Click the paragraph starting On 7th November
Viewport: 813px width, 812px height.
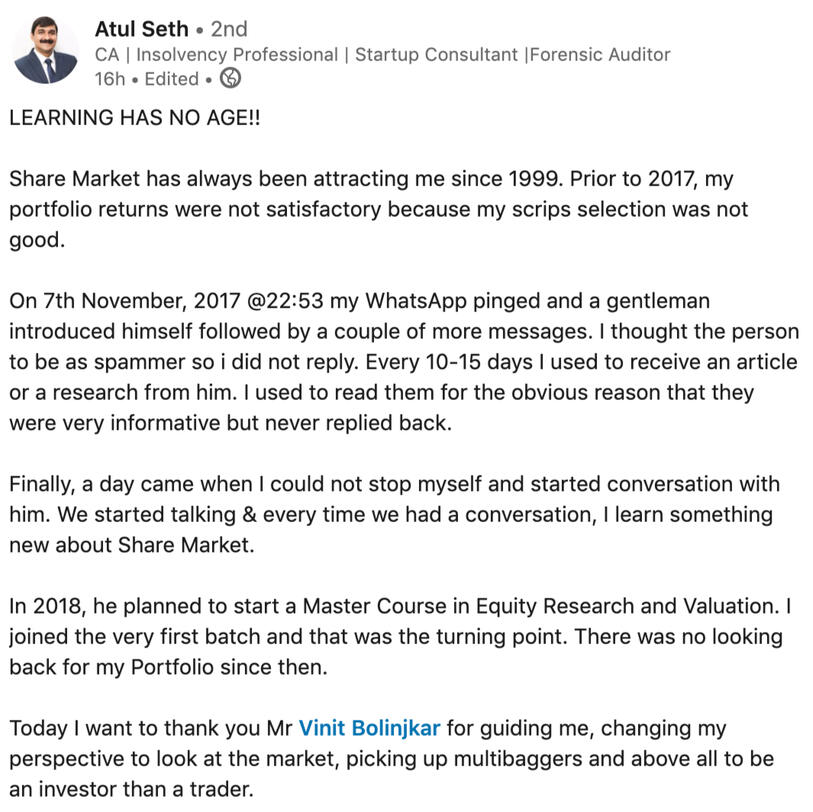(400, 361)
